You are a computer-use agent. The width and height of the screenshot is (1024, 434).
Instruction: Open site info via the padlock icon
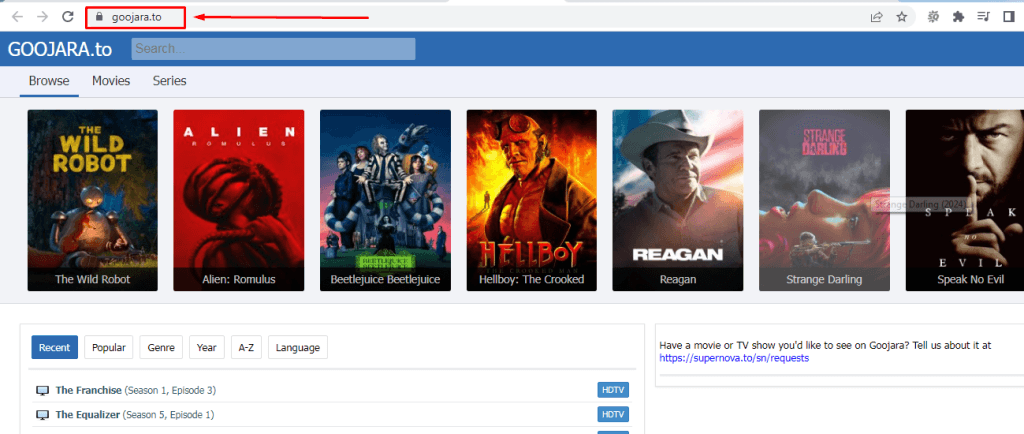click(99, 17)
